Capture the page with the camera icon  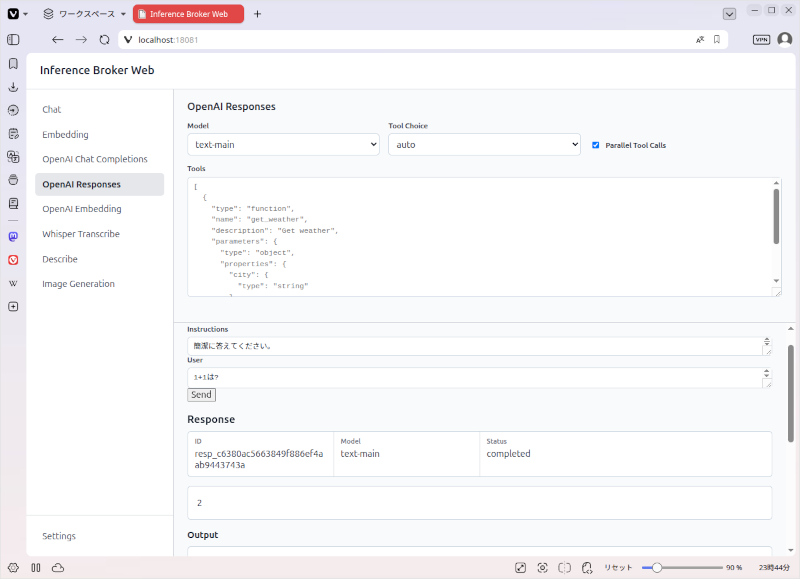(x=542, y=568)
